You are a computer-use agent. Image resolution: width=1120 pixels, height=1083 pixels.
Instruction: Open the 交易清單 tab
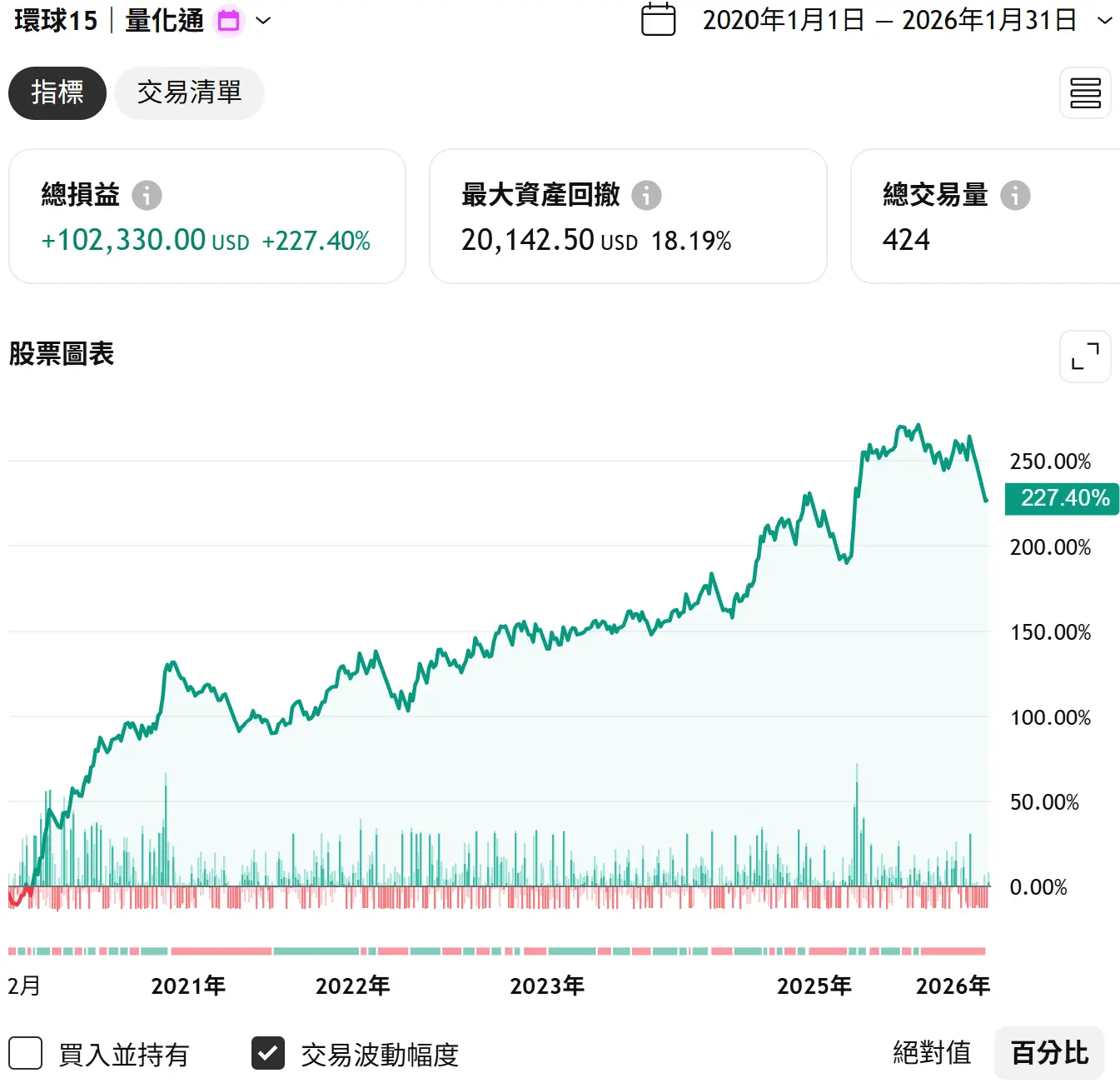(189, 93)
